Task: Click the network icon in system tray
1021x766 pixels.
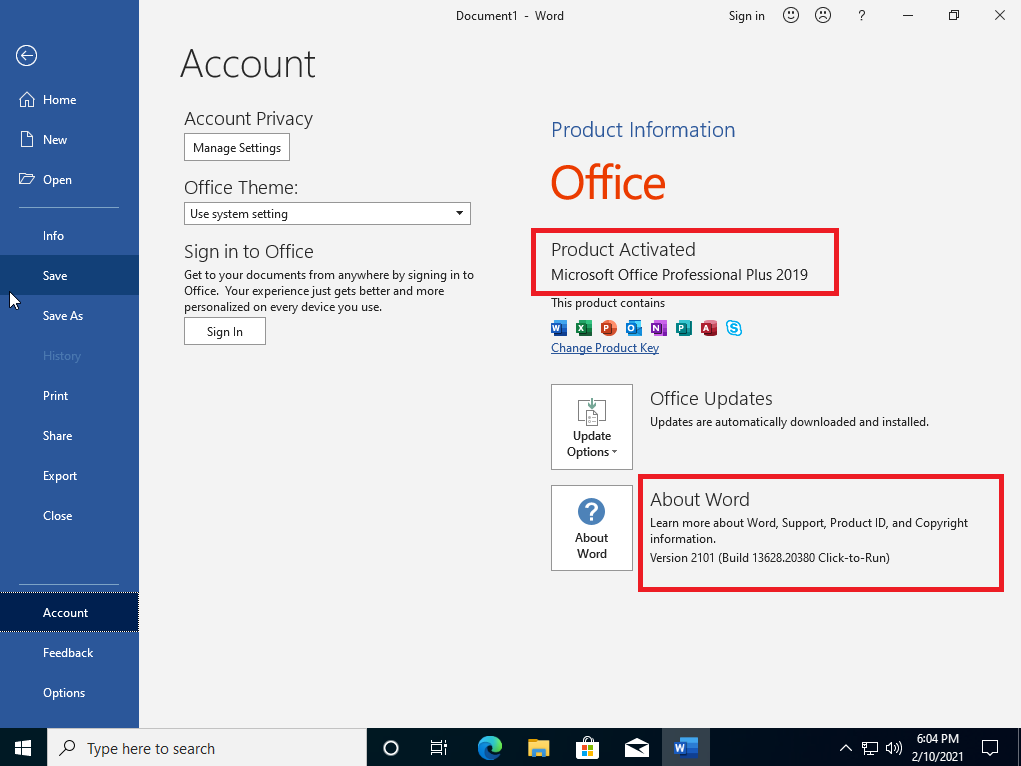Action: [870, 748]
